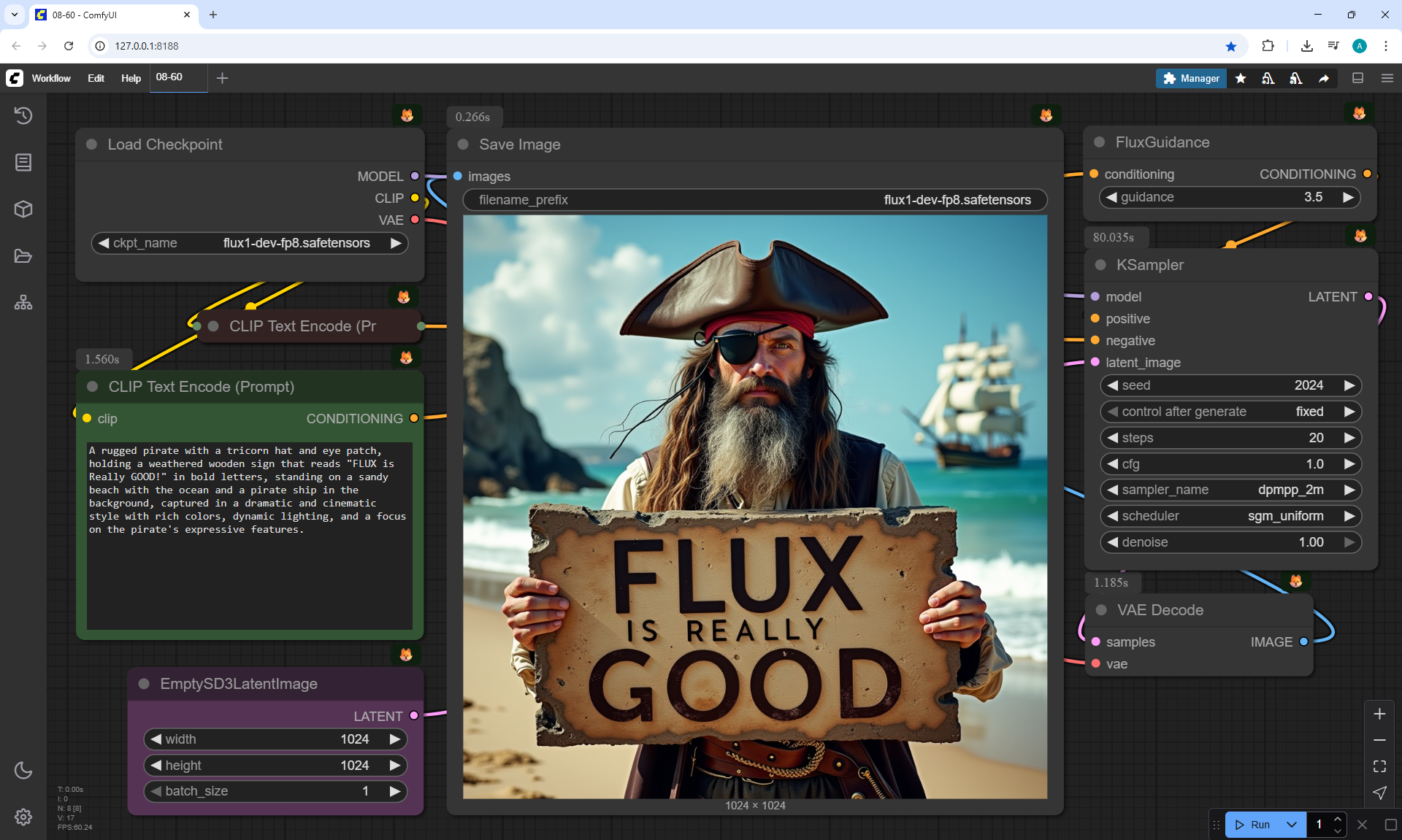Viewport: 1402px width, 840px height.
Task: Click the fit view icon
Action: 1379,766
